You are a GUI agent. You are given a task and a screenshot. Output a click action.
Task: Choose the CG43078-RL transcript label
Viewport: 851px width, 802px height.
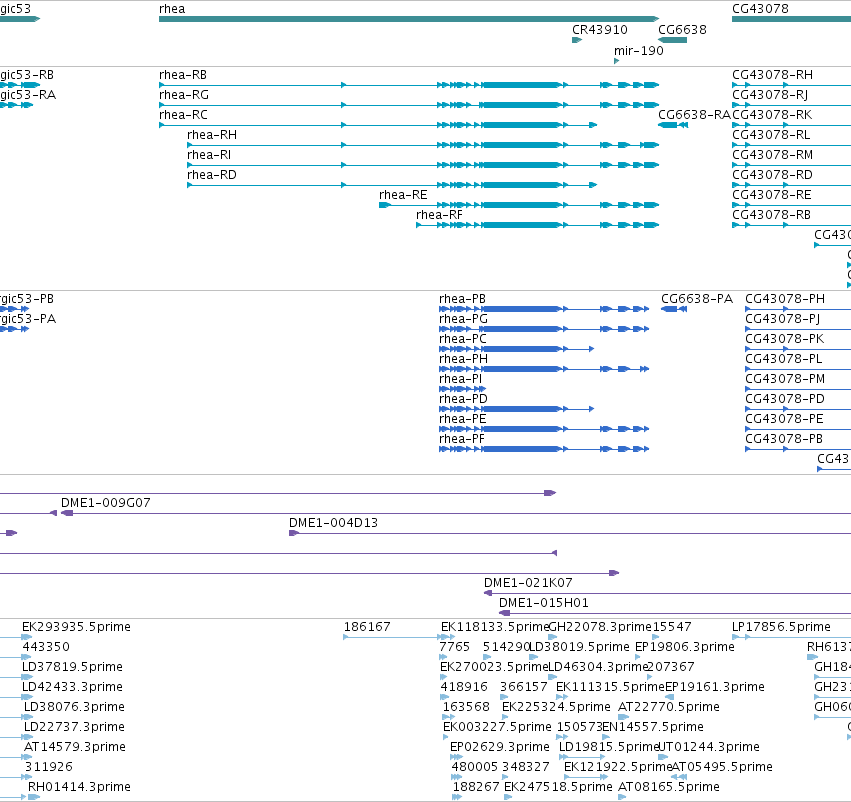pos(771,135)
